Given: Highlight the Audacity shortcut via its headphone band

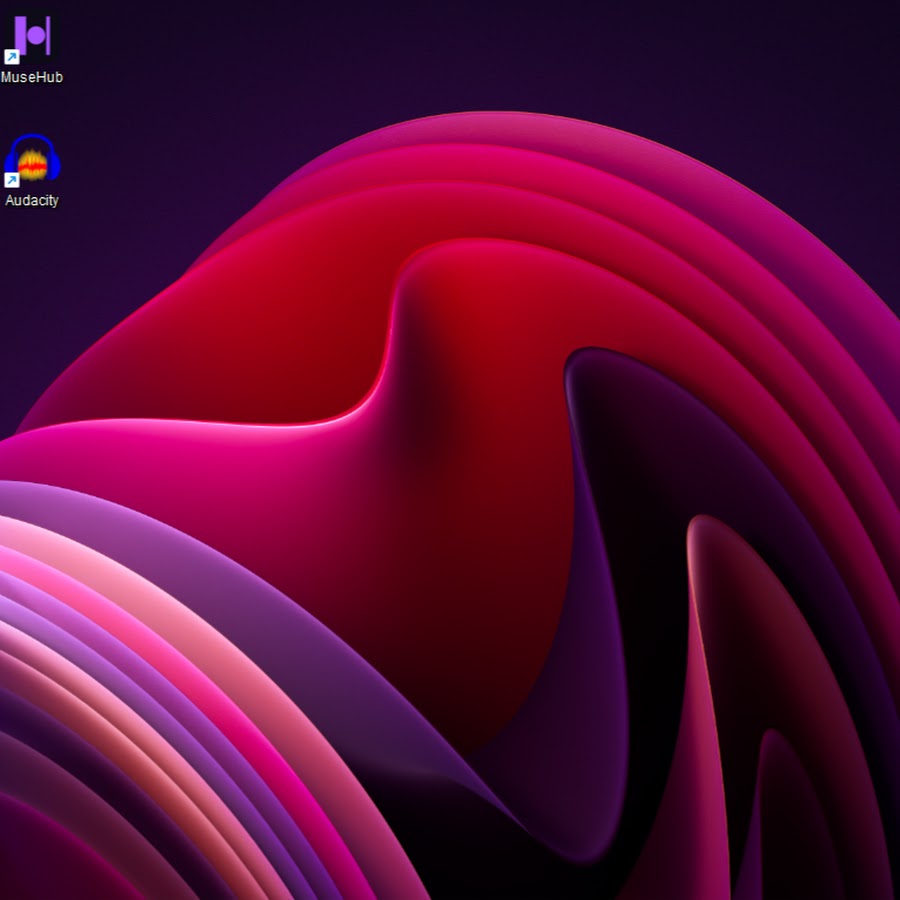Looking at the screenshot, I should (32, 138).
